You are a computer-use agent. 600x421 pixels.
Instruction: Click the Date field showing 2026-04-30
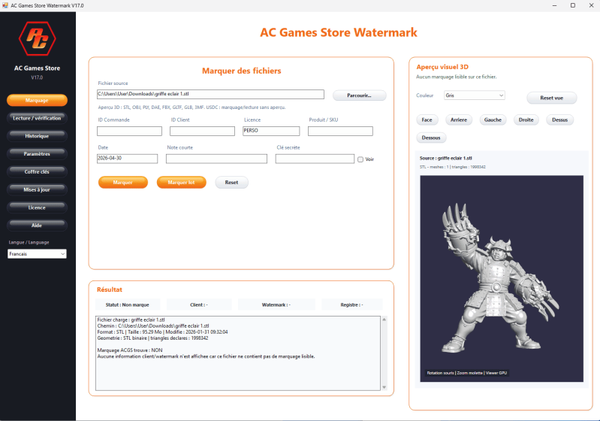[127, 159]
